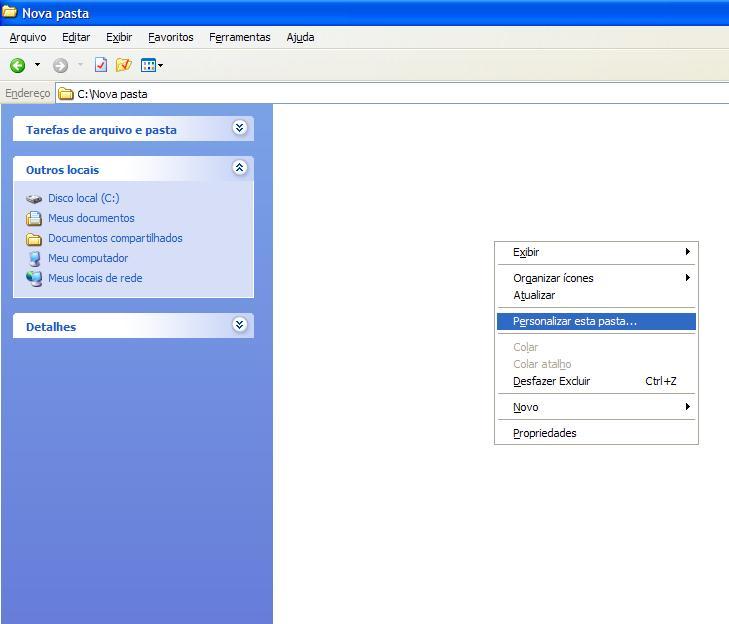Screen dimensions: 729x624
Task: Click the folder icon in the address bar
Action: point(66,94)
